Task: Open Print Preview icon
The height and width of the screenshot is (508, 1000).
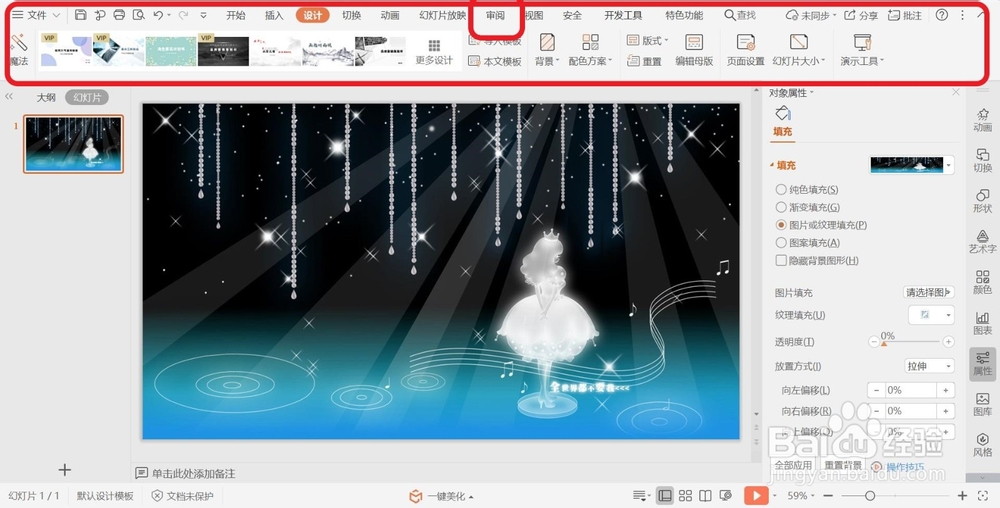Action: tap(138, 15)
